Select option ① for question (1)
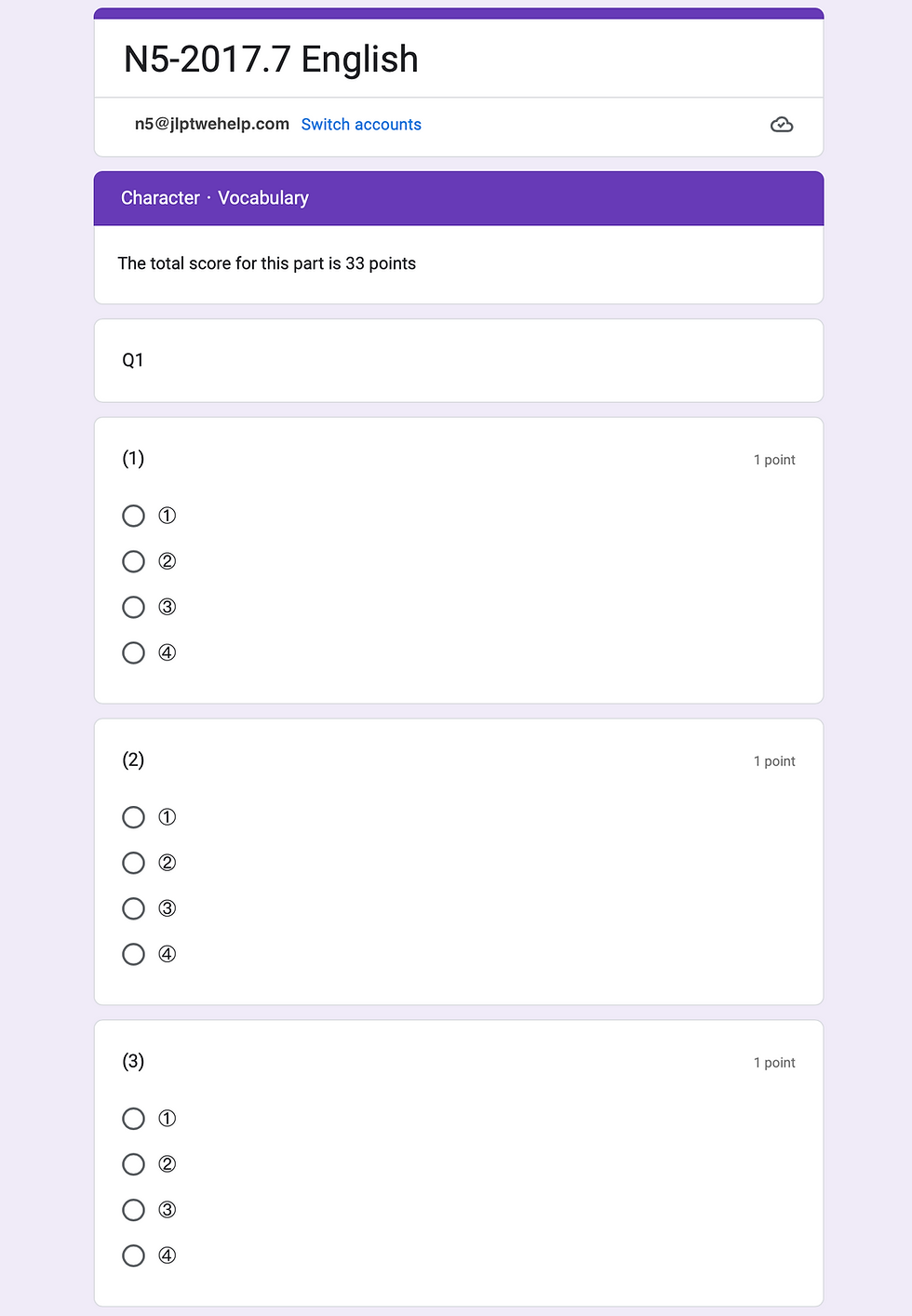The width and height of the screenshot is (912, 1316). (134, 516)
